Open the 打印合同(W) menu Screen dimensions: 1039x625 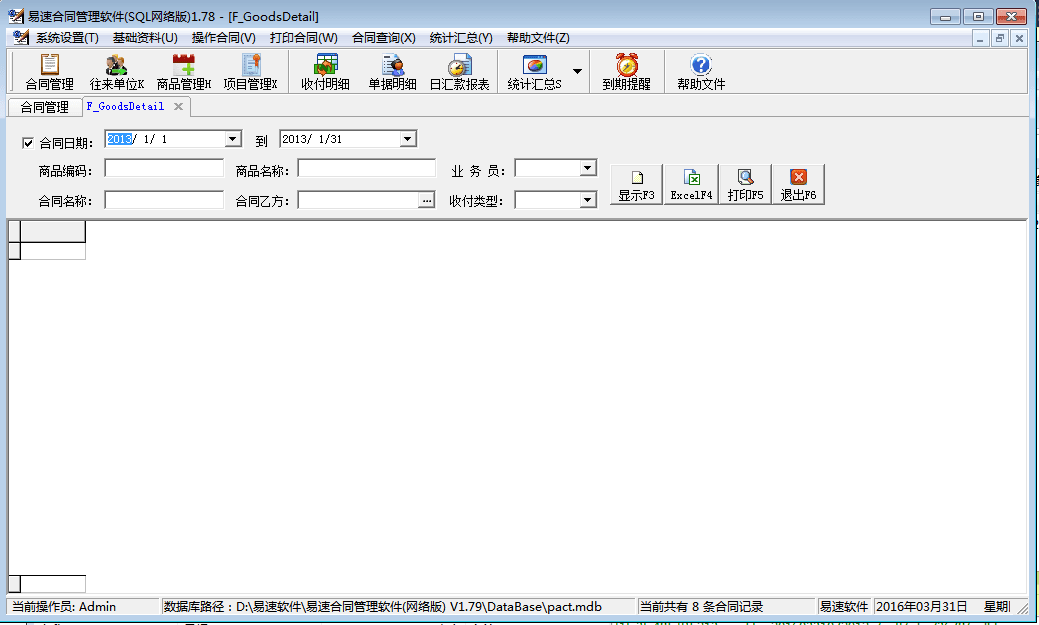click(303, 38)
